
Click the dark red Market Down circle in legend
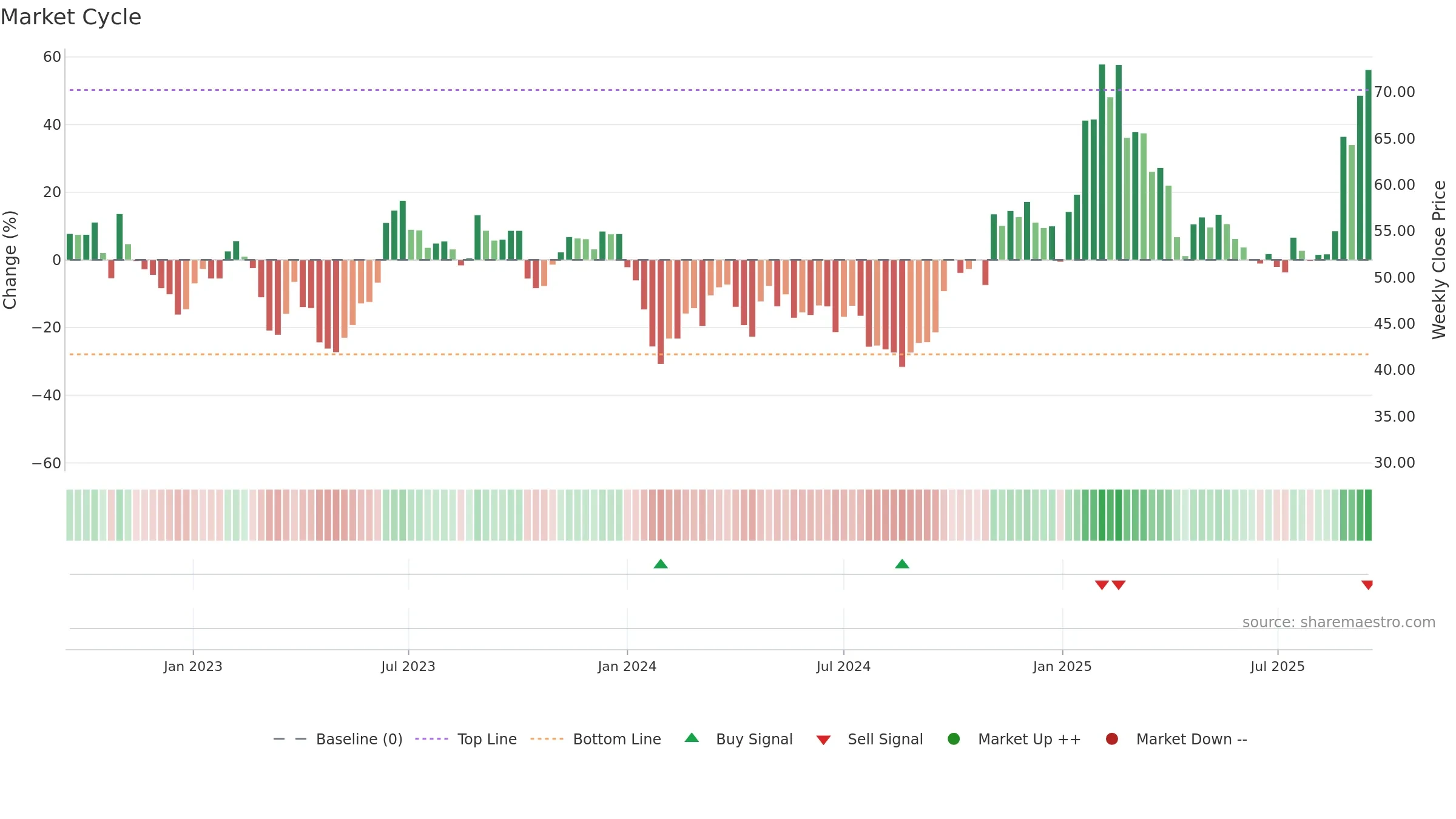1112,739
